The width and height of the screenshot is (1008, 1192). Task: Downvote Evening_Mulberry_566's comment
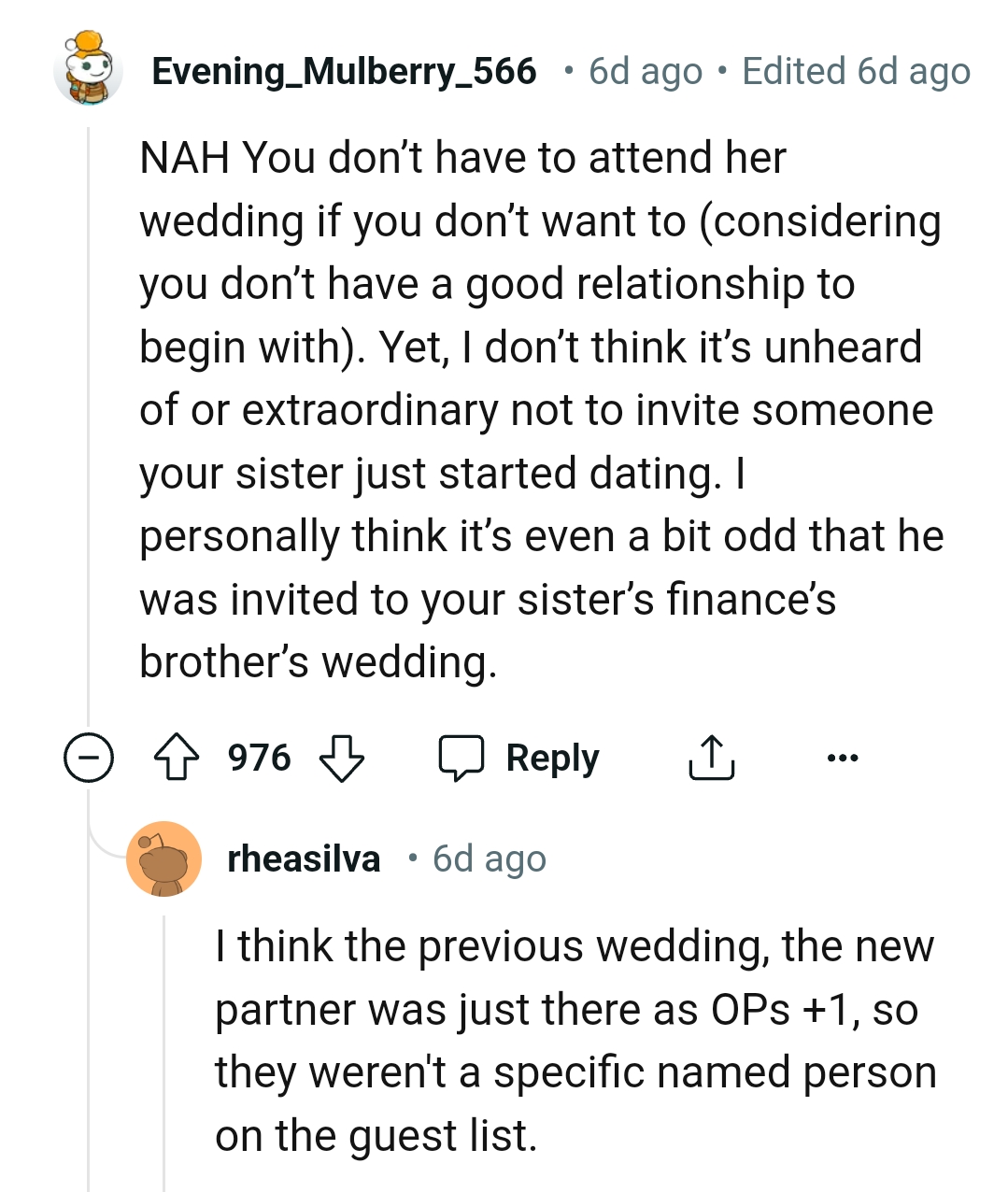pyautogui.click(x=343, y=760)
